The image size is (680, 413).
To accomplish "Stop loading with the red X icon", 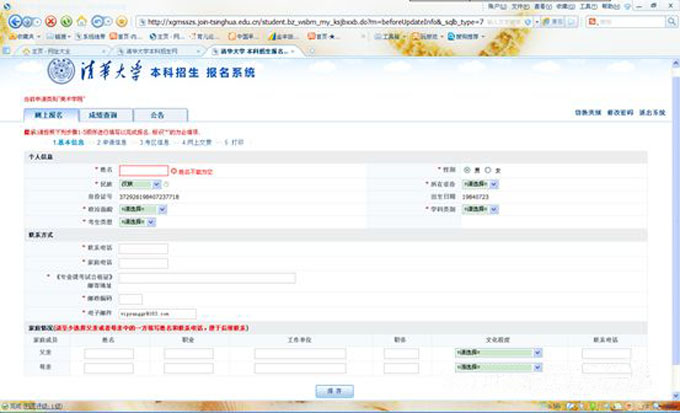I will pos(51,21).
